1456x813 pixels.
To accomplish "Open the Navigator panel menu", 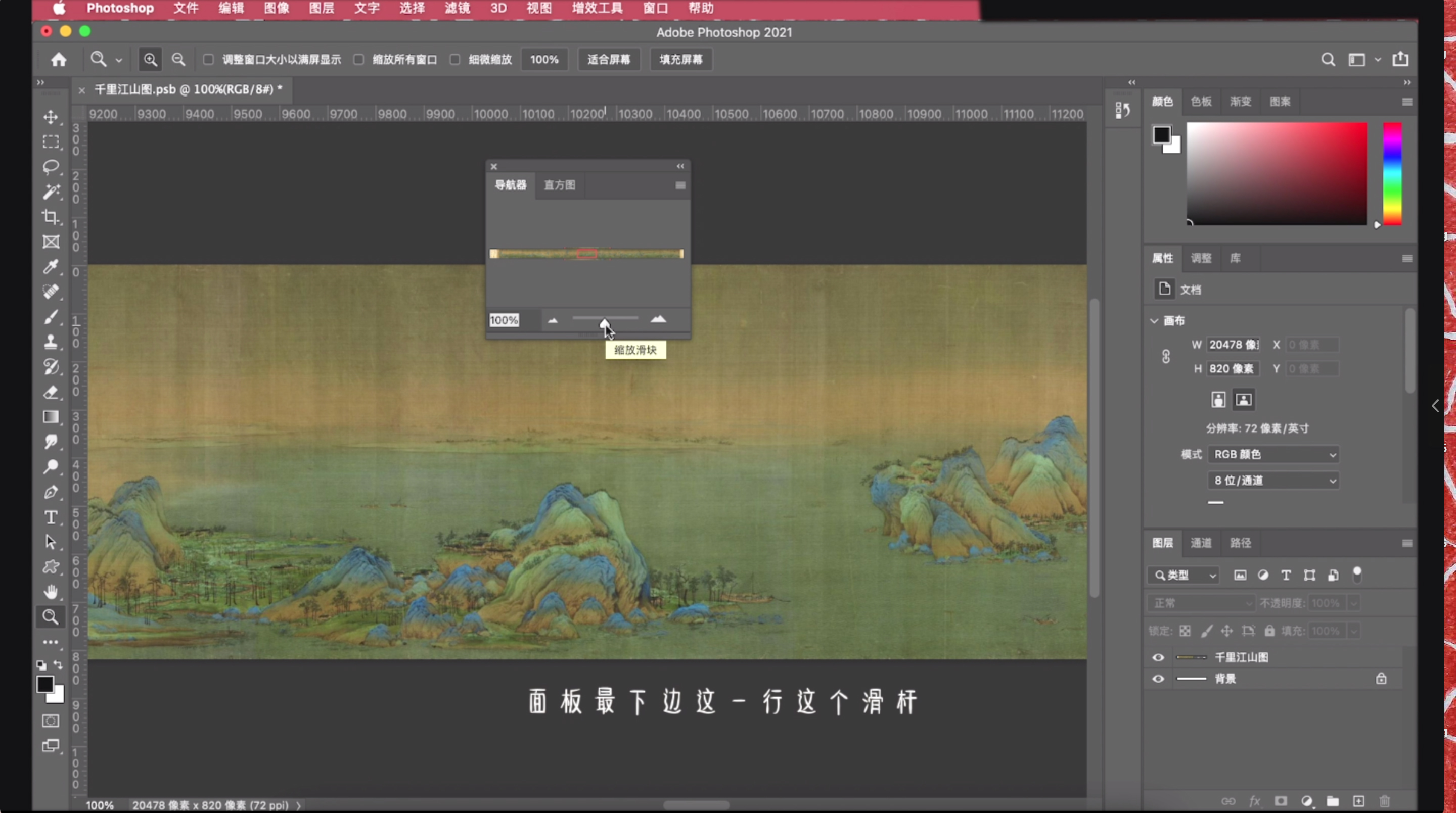I will click(x=680, y=185).
